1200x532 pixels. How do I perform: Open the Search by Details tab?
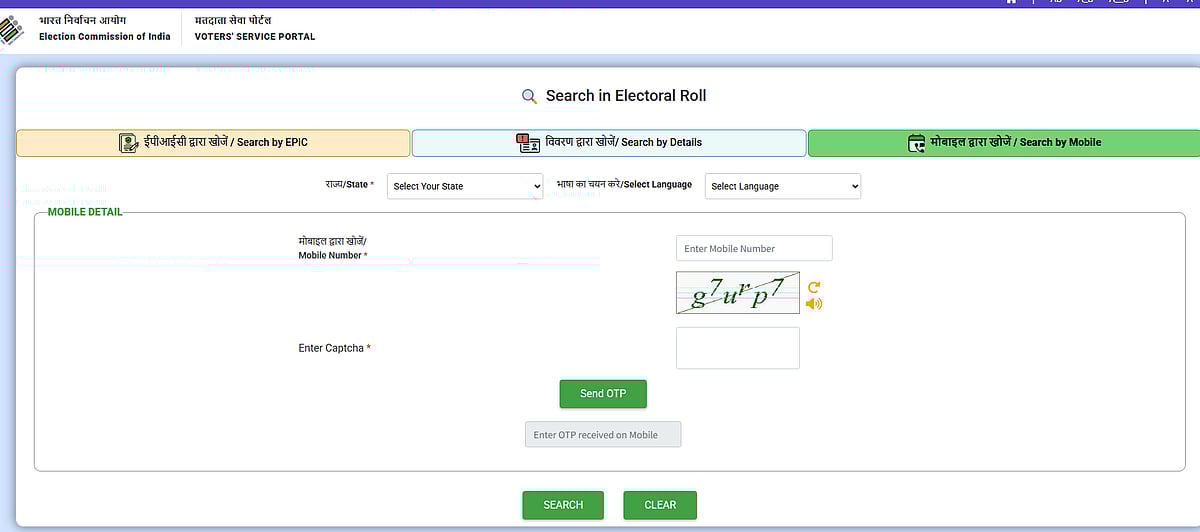coord(609,143)
